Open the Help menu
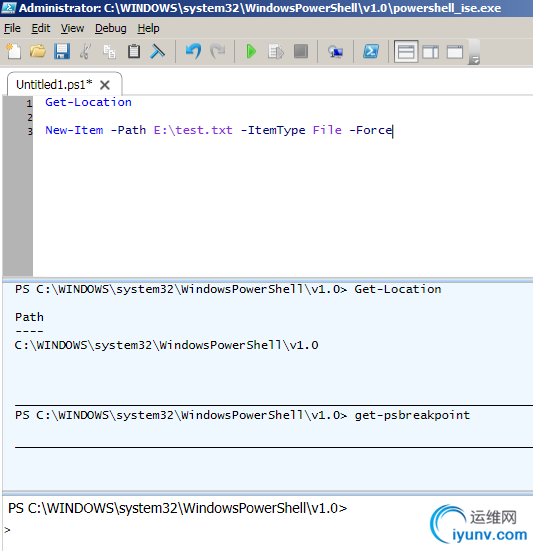Viewport: 533px width, 551px height. 148,28
